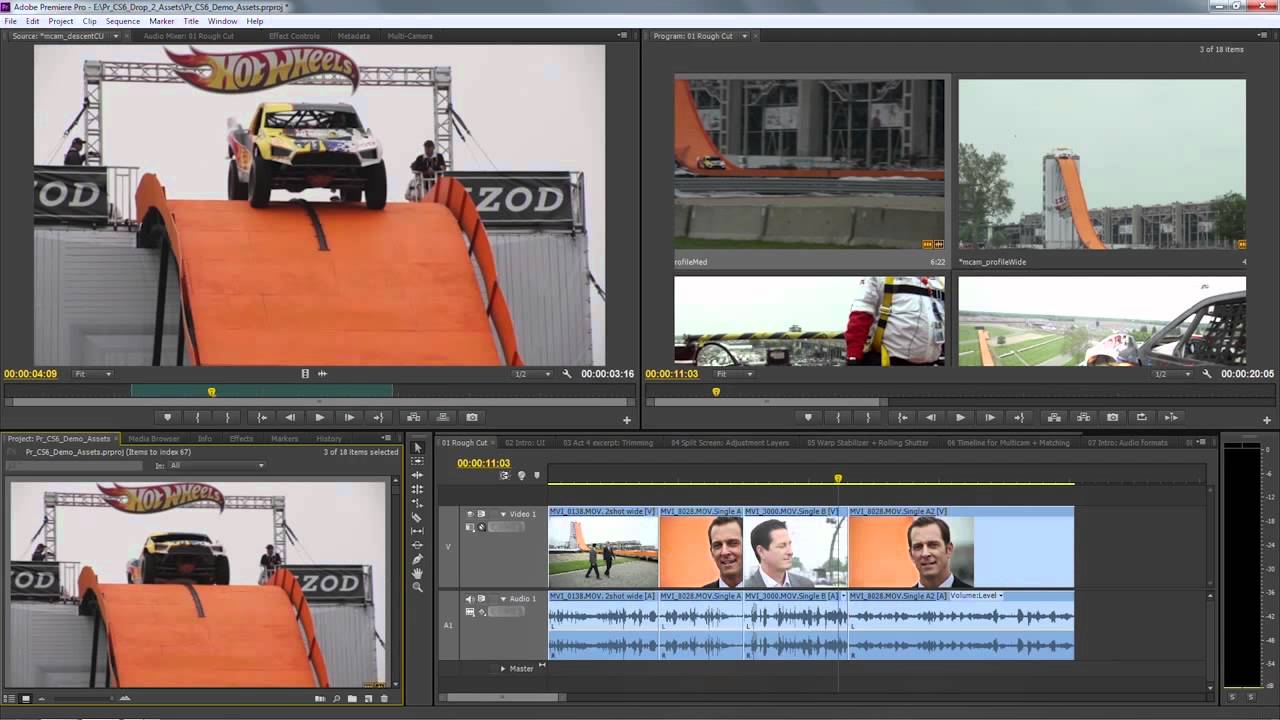1280x720 pixels.
Task: Click Lift button in Program monitor
Action: click(1054, 417)
